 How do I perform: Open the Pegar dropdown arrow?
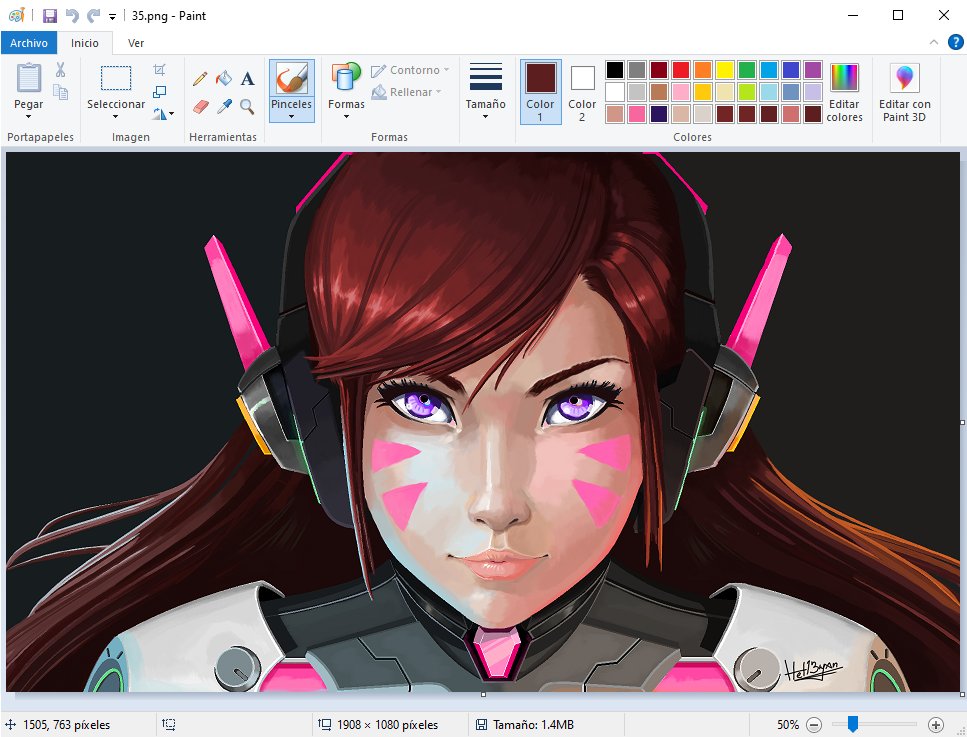click(x=28, y=117)
